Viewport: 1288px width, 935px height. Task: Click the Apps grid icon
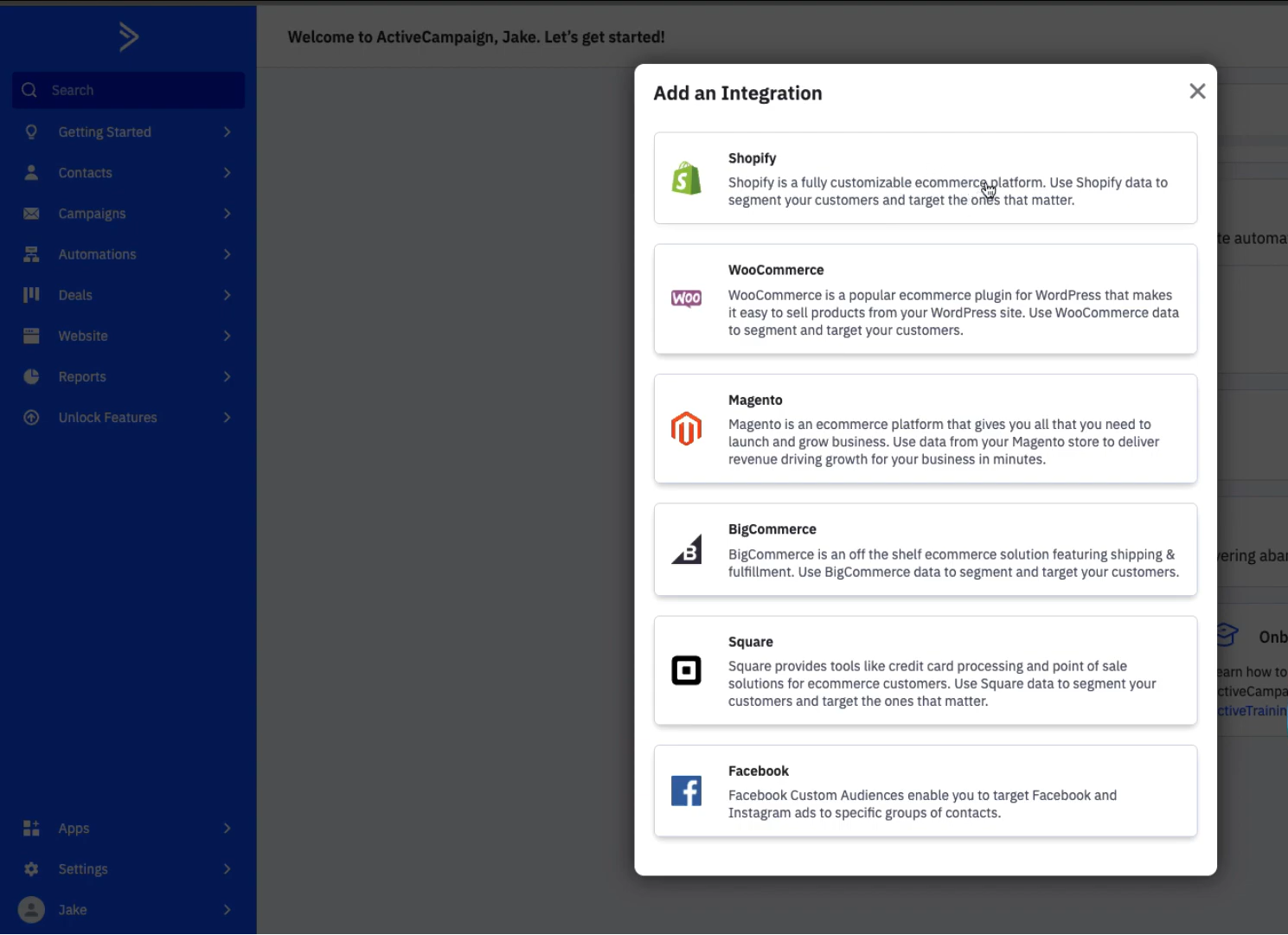tap(31, 828)
